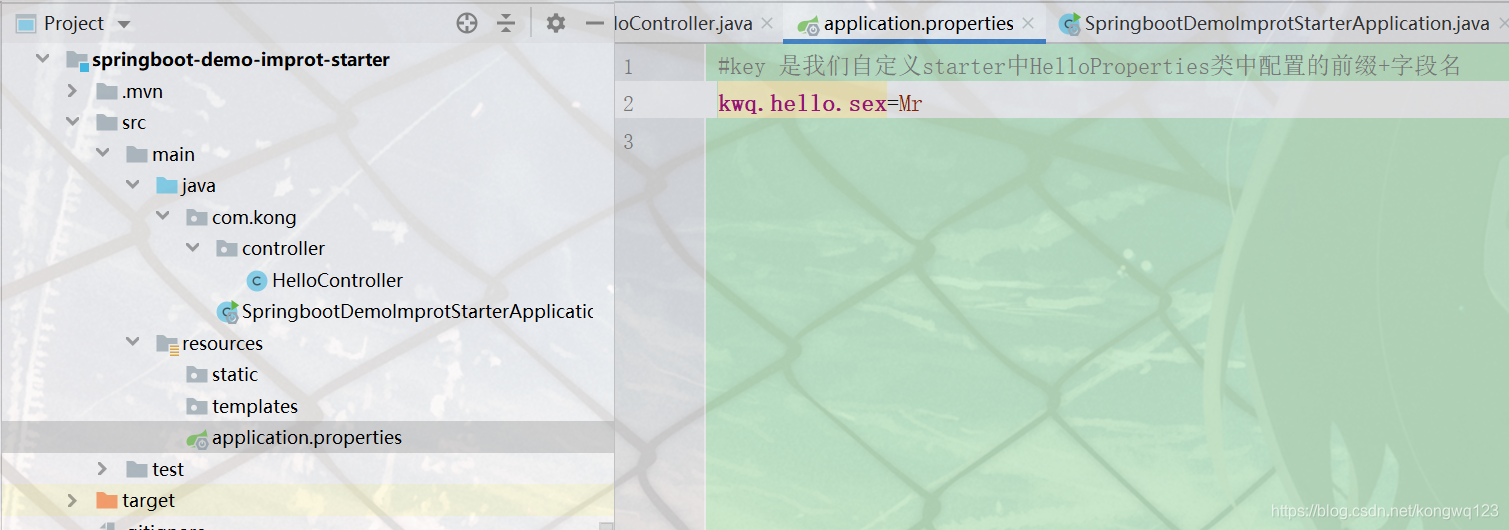The width and height of the screenshot is (1509, 530).
Task: Select the springboot-demo-improt-starter project root
Action: (241, 60)
